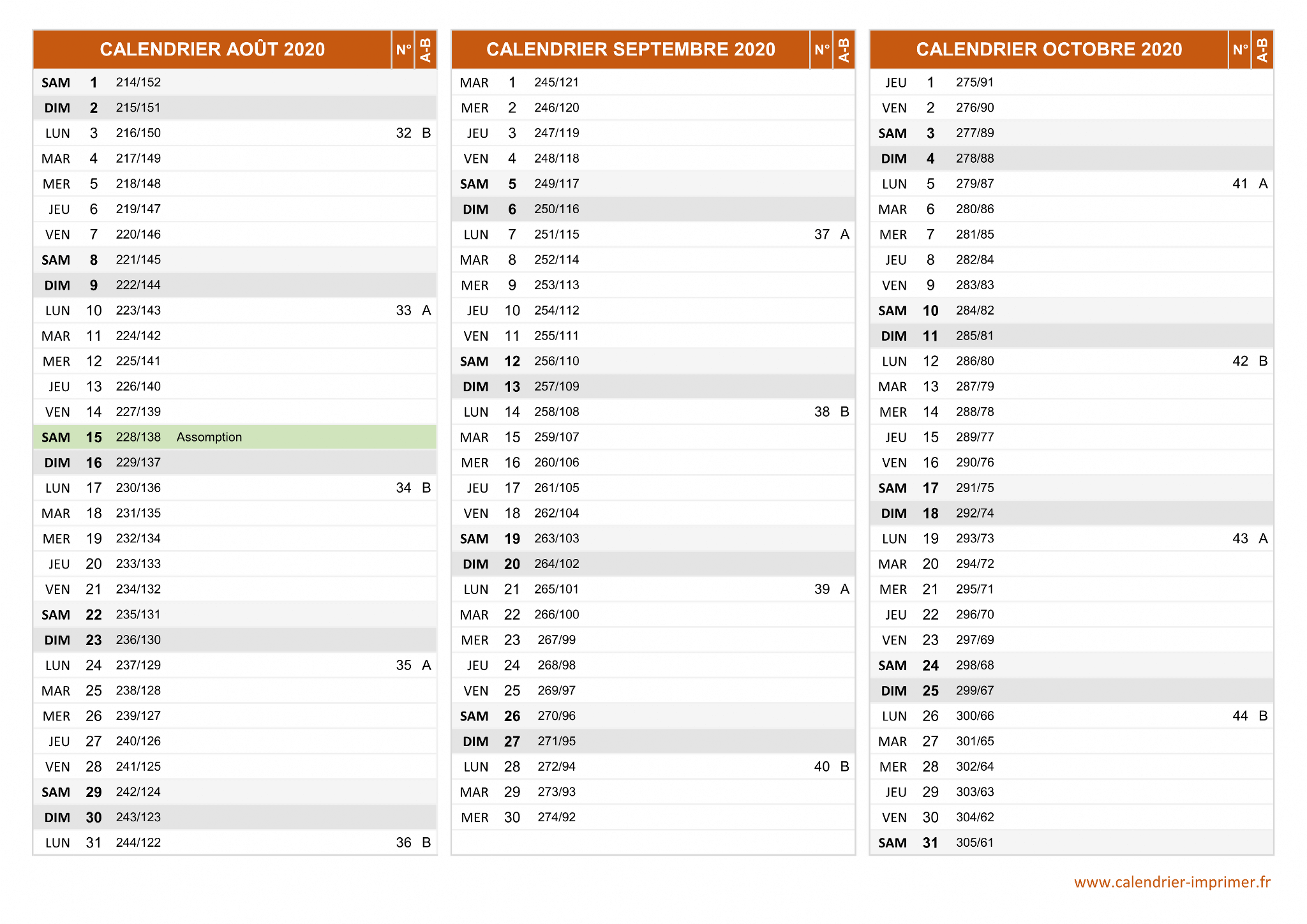1307x924 pixels.
Task: Click the Calendrier Août 2020 header
Action: point(213,49)
